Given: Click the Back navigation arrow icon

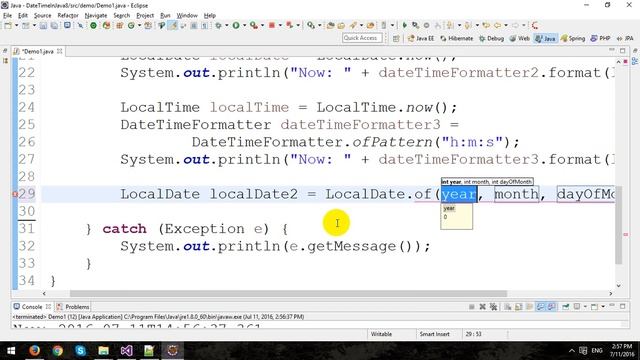Looking at the screenshot, I should pos(497,25).
